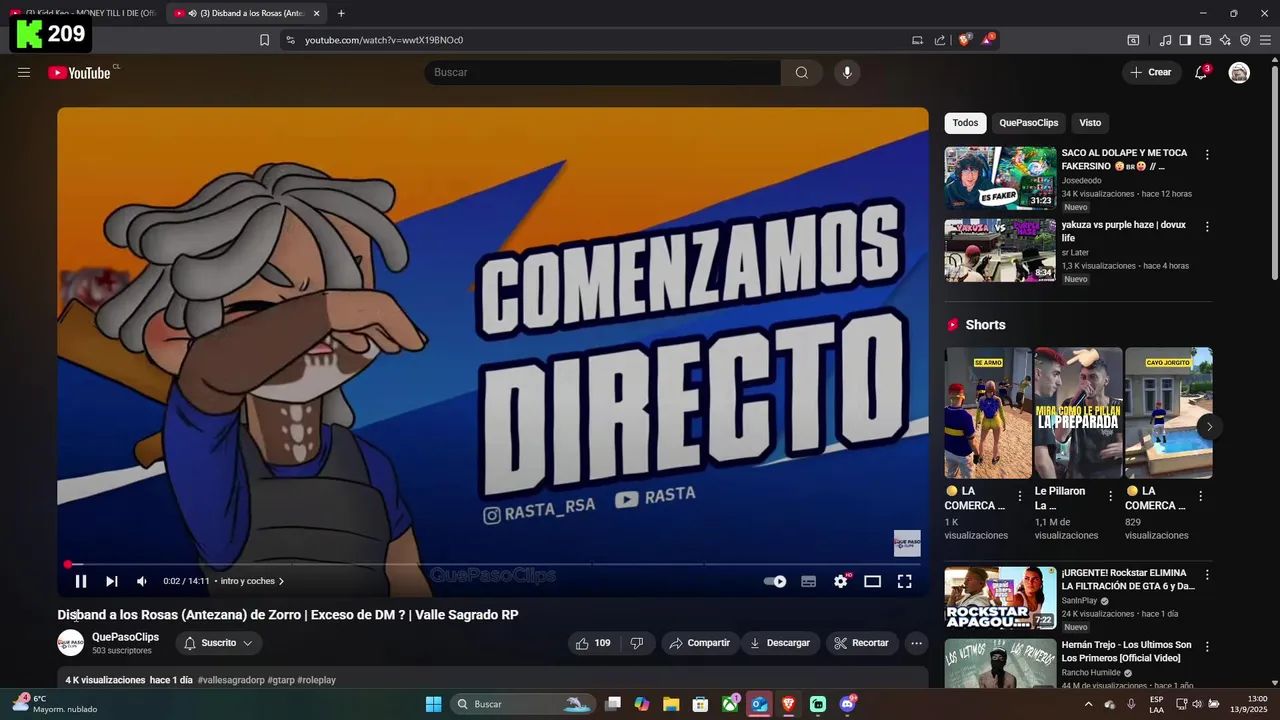Open Leo AI sparkle icon
Screen dimensions: 1280x720
pos(1225,40)
